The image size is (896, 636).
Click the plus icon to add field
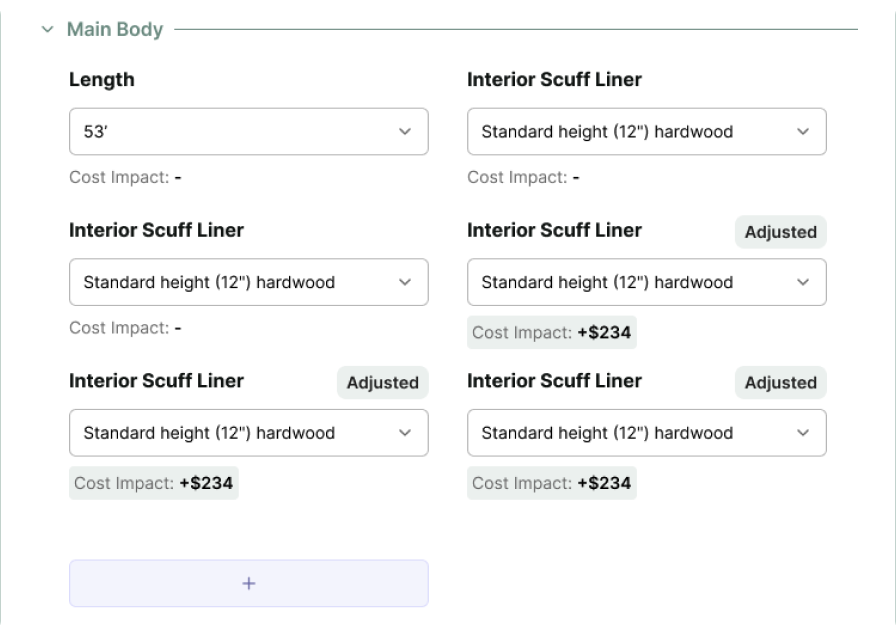point(249,583)
